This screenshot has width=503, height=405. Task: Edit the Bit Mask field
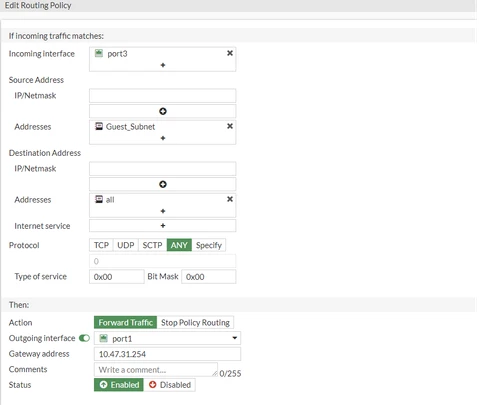point(209,277)
